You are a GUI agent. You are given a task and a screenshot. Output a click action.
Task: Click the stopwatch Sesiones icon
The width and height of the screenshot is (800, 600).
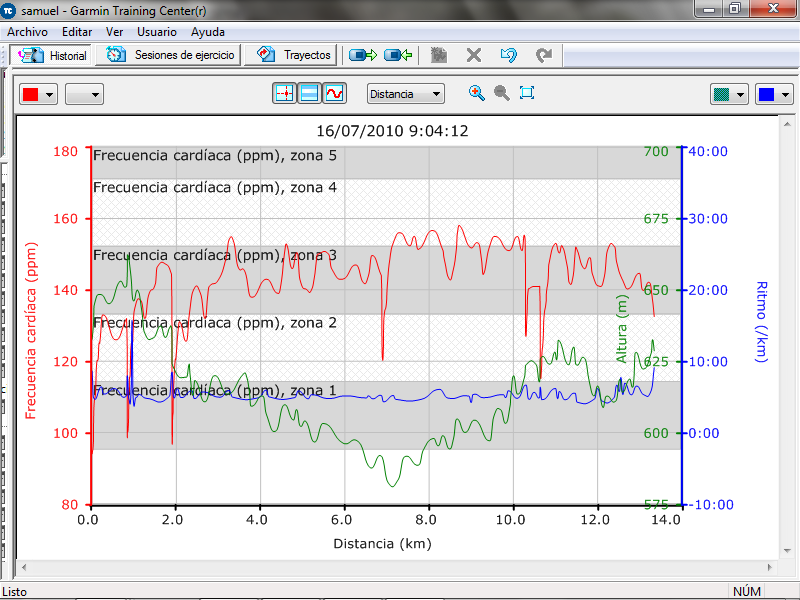(x=116, y=54)
